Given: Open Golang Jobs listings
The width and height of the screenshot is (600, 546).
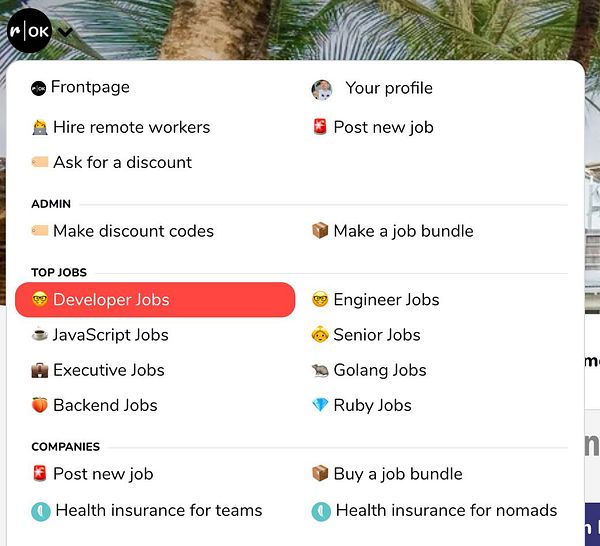Looking at the screenshot, I should (379, 370).
